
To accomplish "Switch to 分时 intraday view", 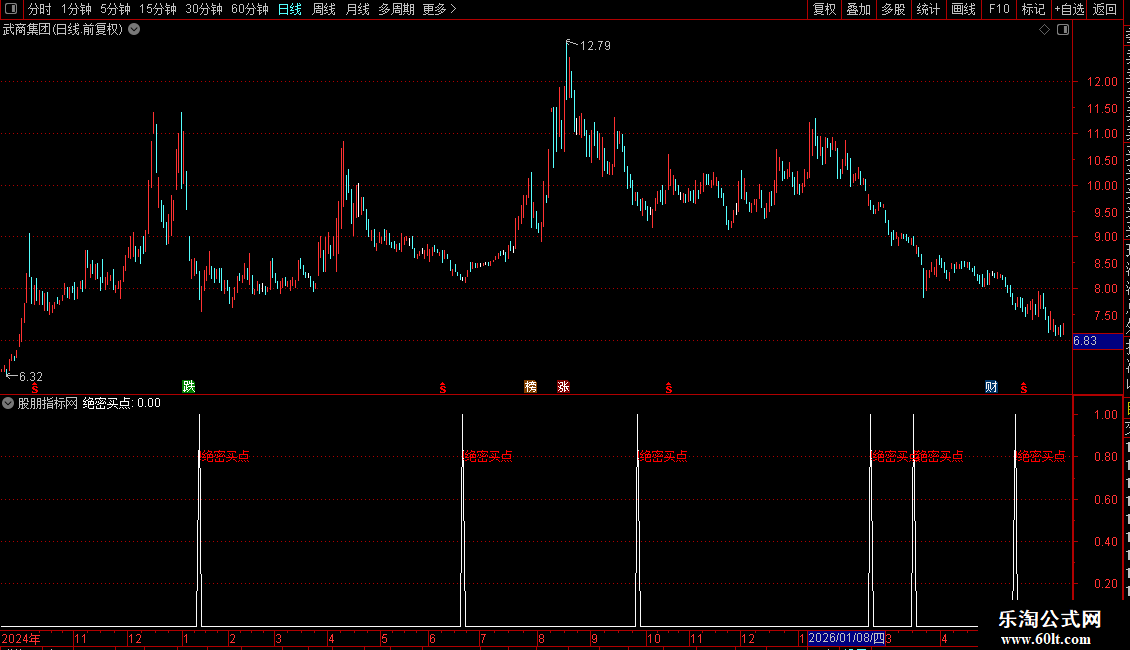I will (40, 9).
